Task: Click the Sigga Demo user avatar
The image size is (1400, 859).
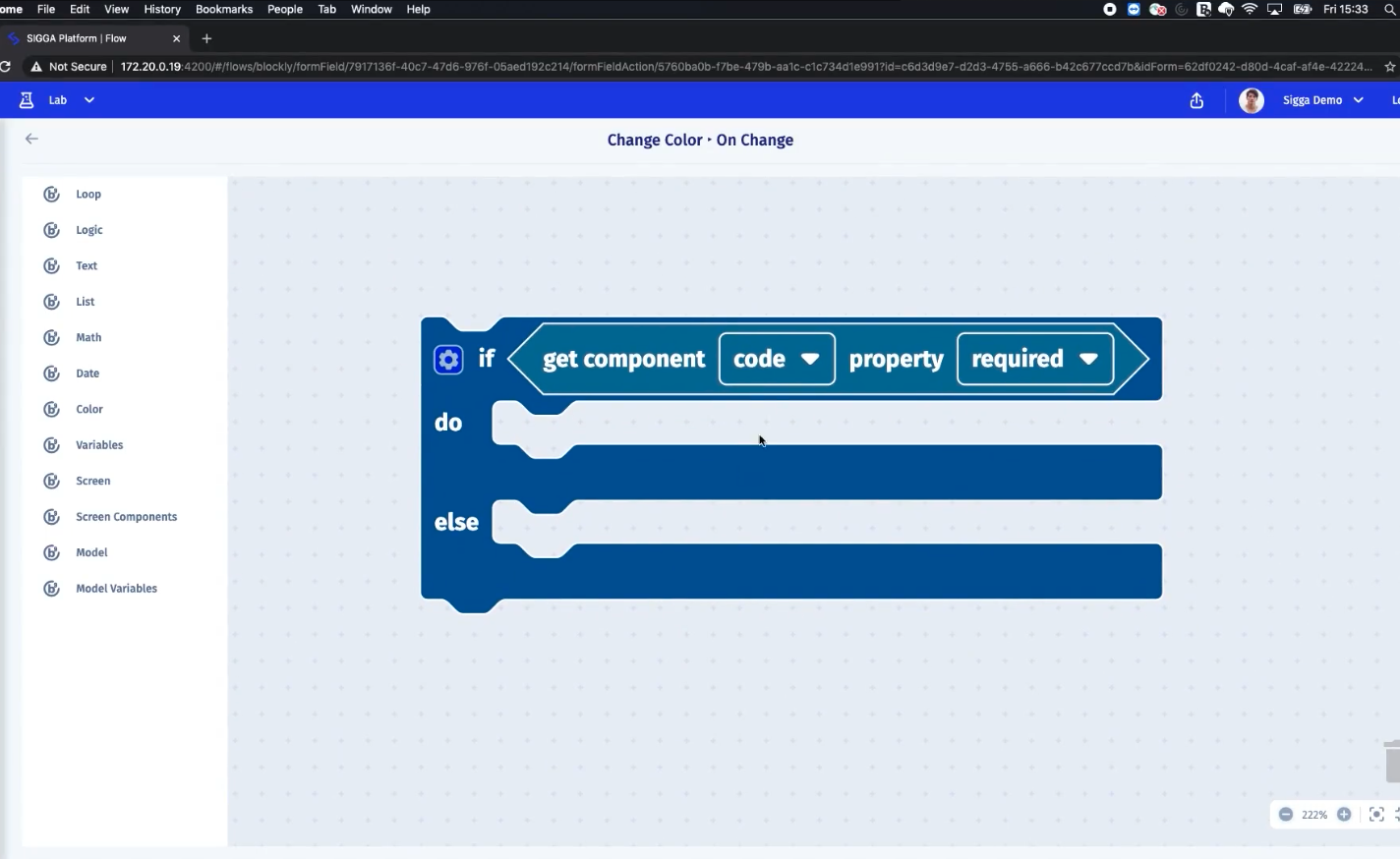Action: 1251,100
